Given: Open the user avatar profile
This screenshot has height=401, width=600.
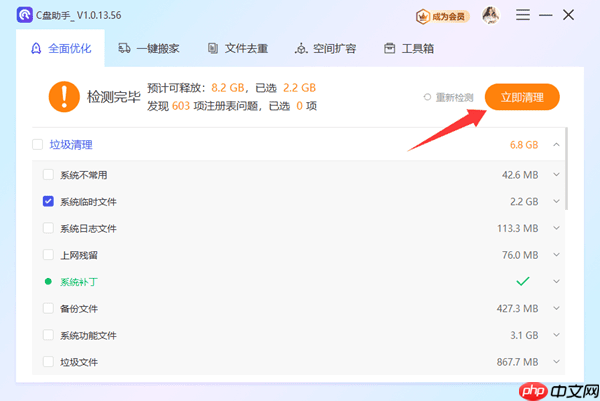Looking at the screenshot, I should tap(490, 16).
